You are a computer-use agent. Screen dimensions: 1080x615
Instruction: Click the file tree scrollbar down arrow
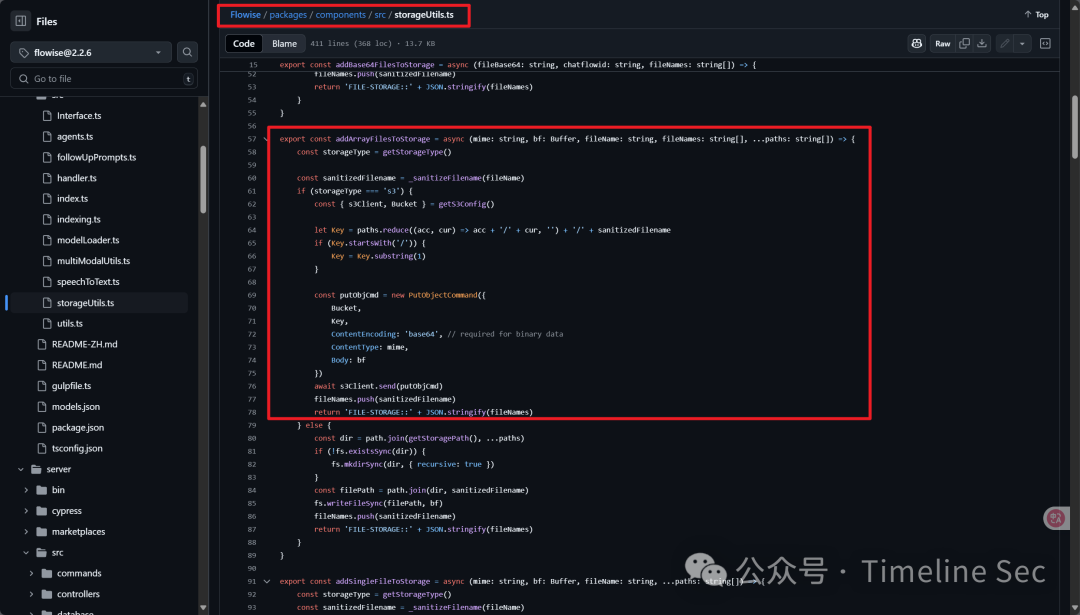point(203,607)
